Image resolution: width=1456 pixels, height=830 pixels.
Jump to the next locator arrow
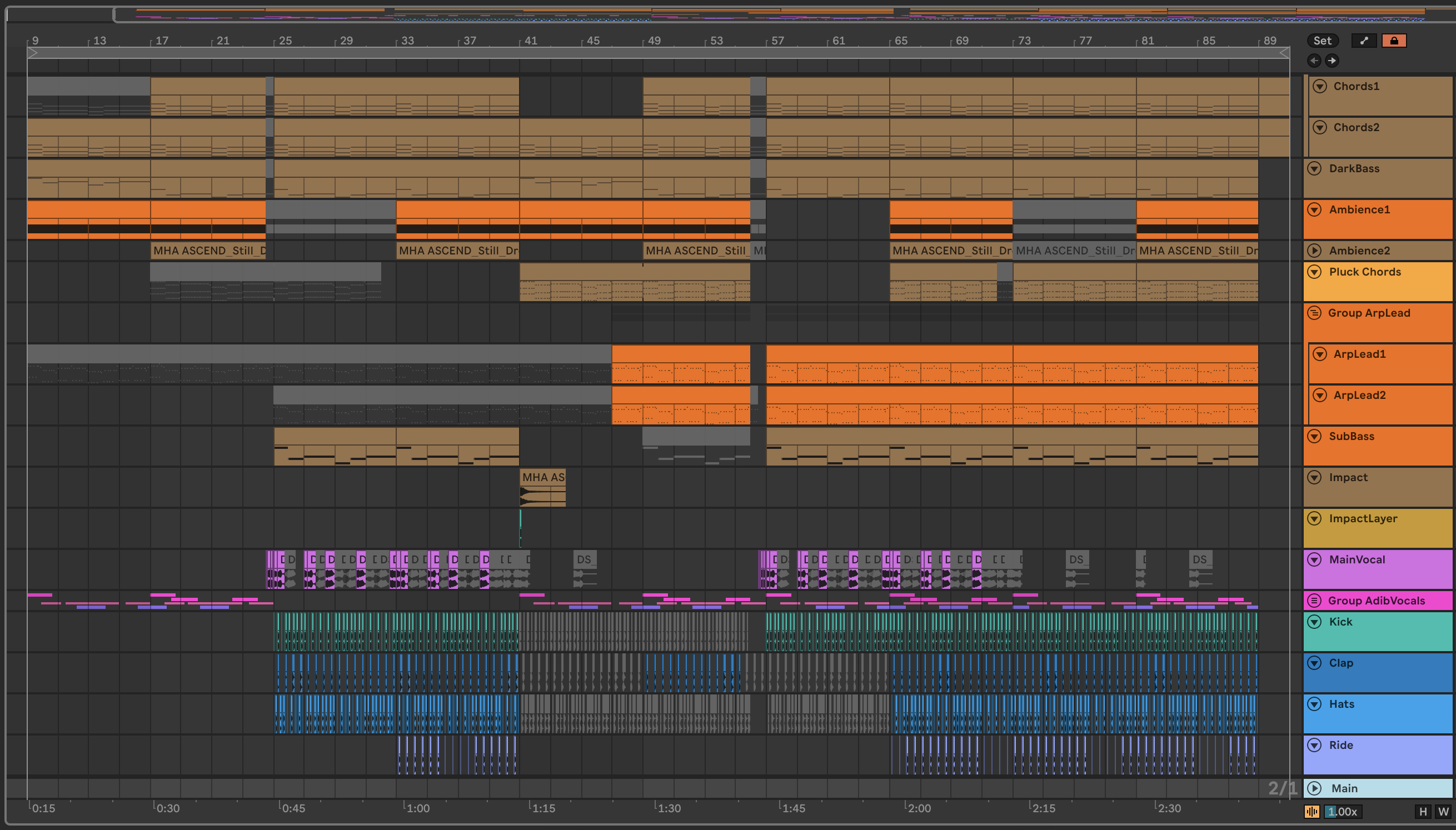(x=1332, y=61)
